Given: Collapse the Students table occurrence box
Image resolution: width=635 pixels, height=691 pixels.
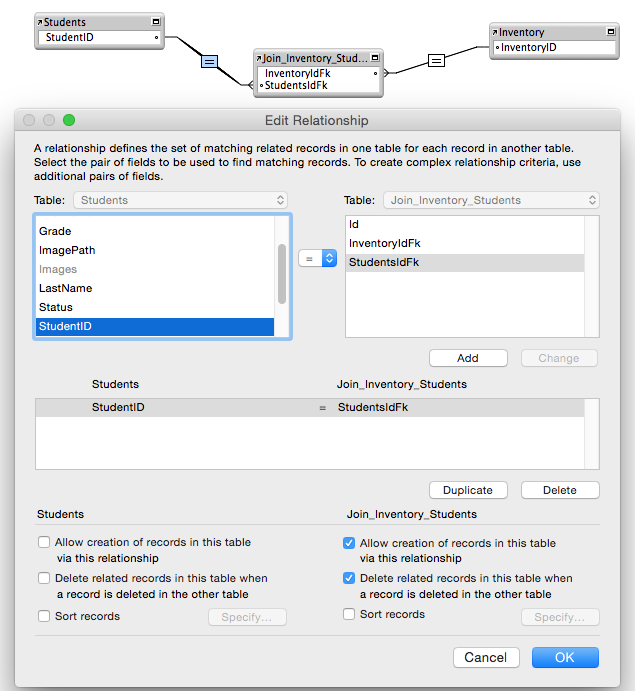Looking at the screenshot, I should point(156,22).
